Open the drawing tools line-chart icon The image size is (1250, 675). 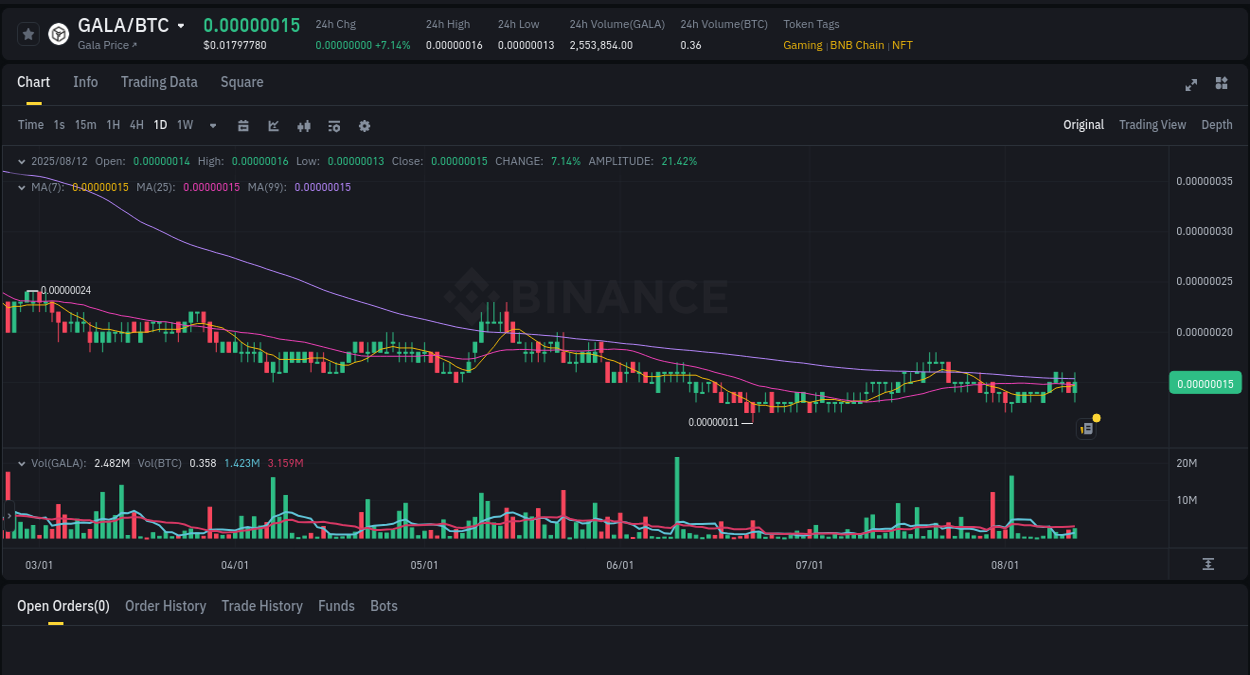click(x=273, y=126)
